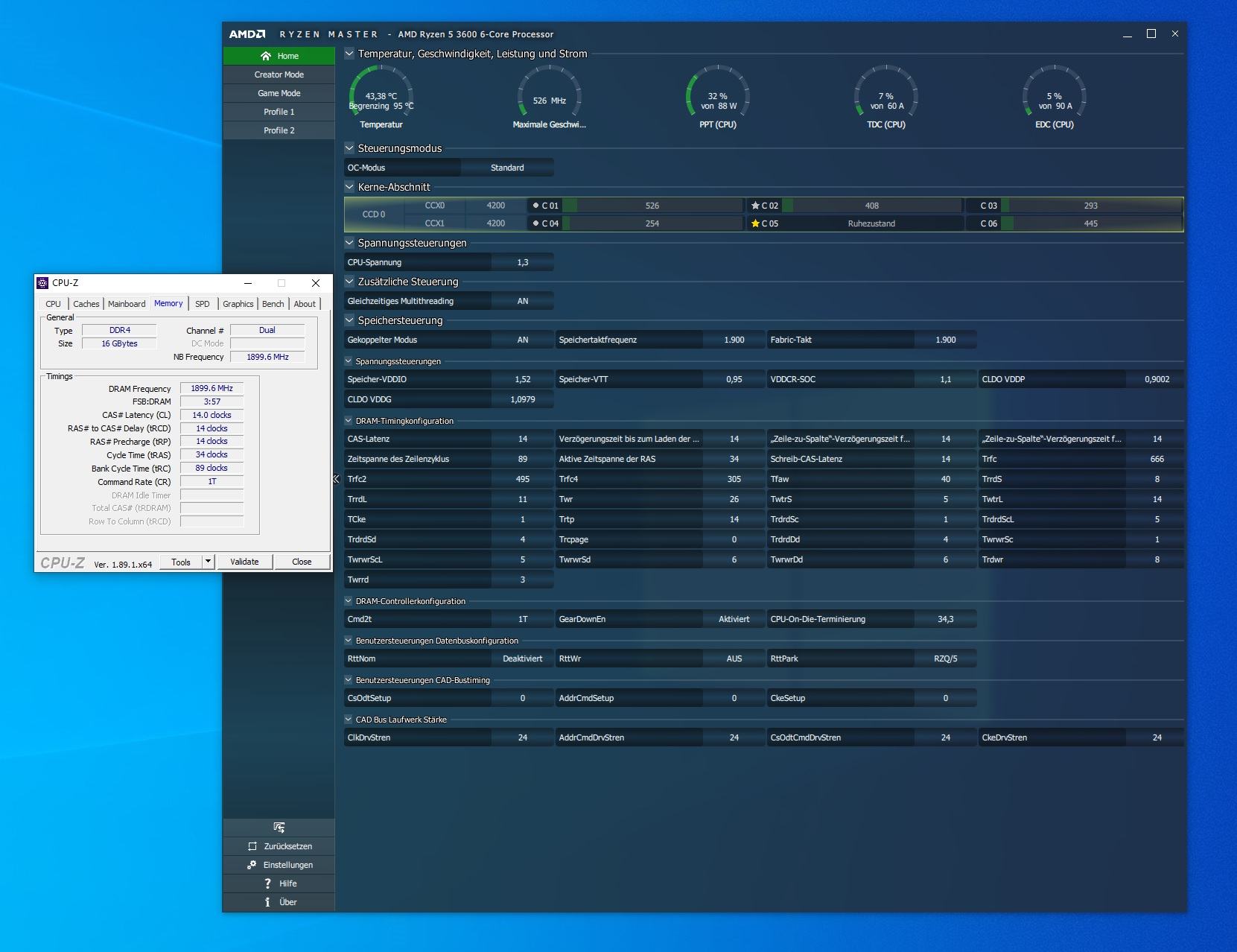Viewport: 1237px width, 952px height.
Task: Click the GearDownEn value Aktiviert
Action: point(734,619)
